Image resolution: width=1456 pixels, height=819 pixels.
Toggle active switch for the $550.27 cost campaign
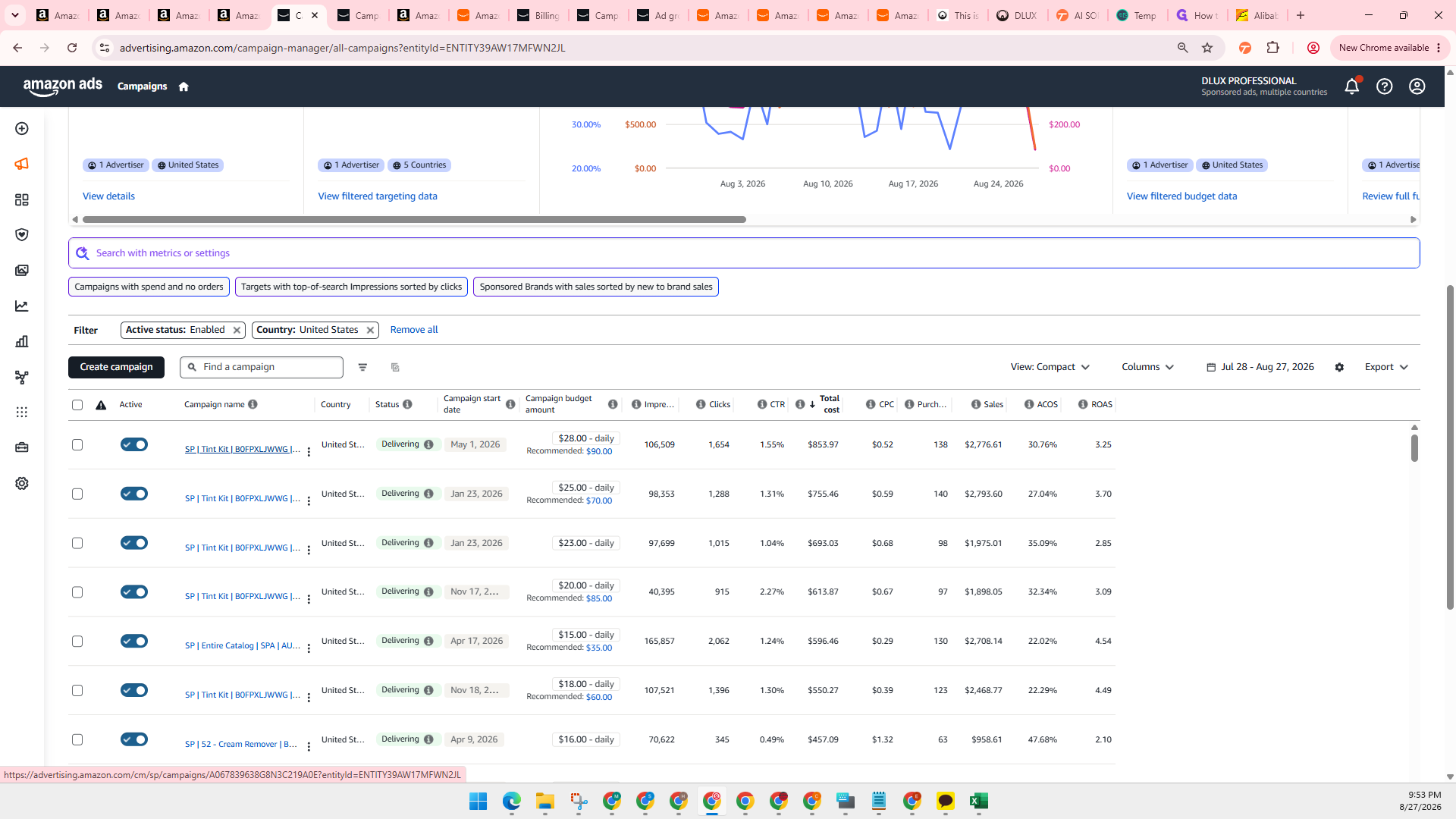tap(134, 690)
